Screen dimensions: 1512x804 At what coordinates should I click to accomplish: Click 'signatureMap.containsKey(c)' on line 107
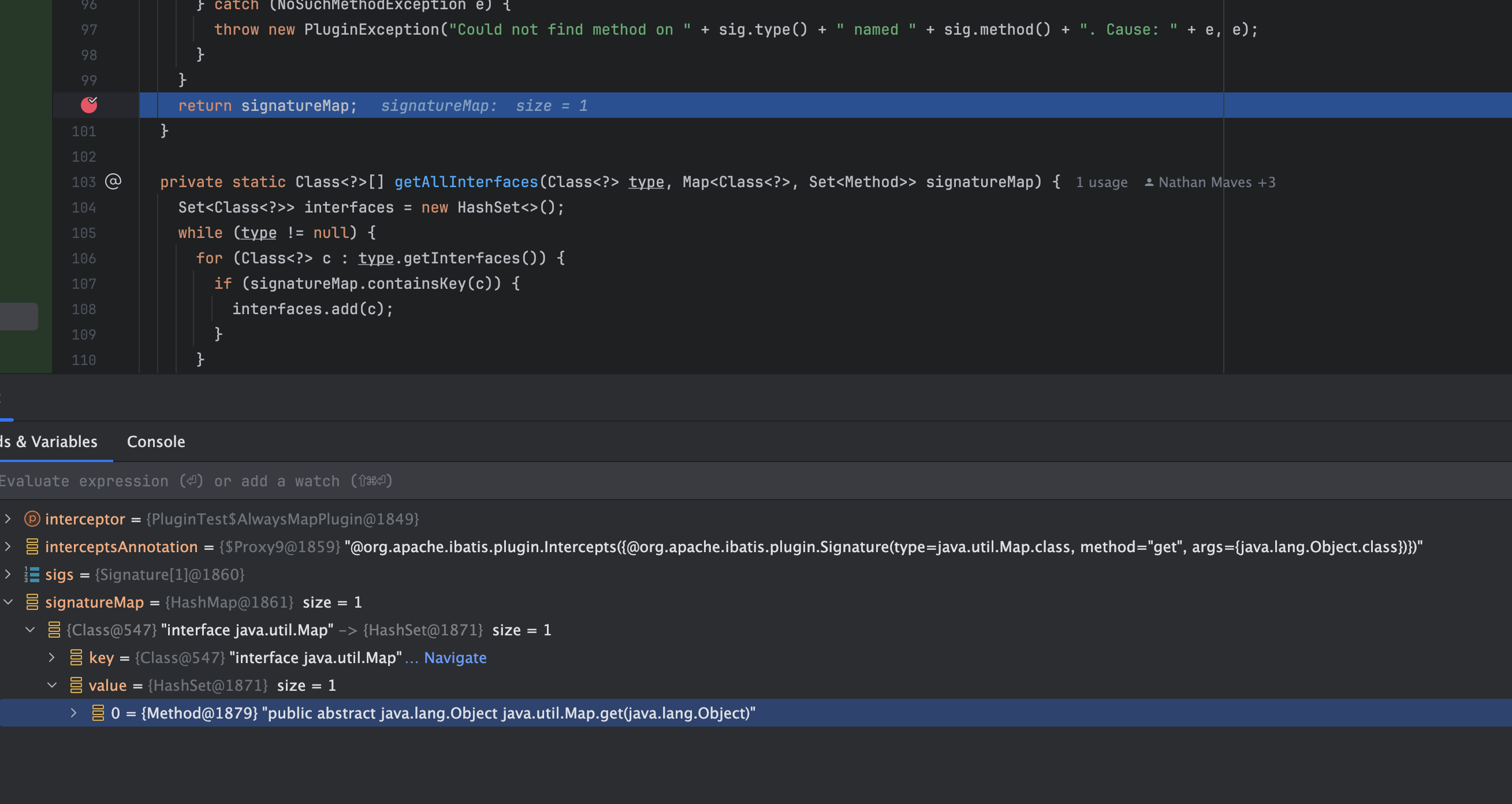tap(375, 284)
